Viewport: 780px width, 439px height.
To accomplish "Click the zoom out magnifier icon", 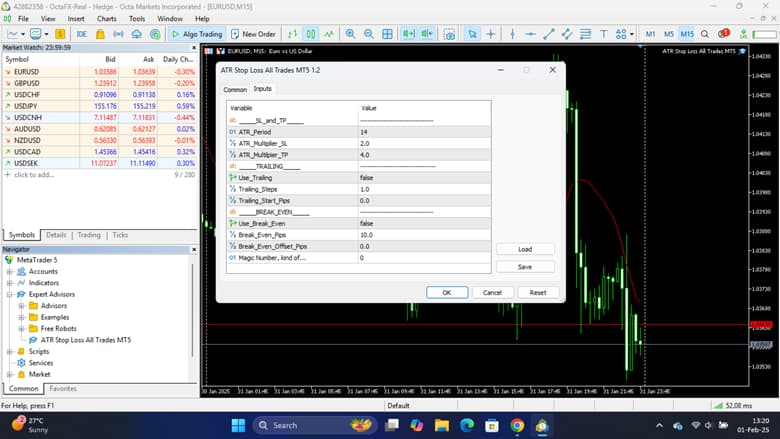I will (x=369, y=34).
